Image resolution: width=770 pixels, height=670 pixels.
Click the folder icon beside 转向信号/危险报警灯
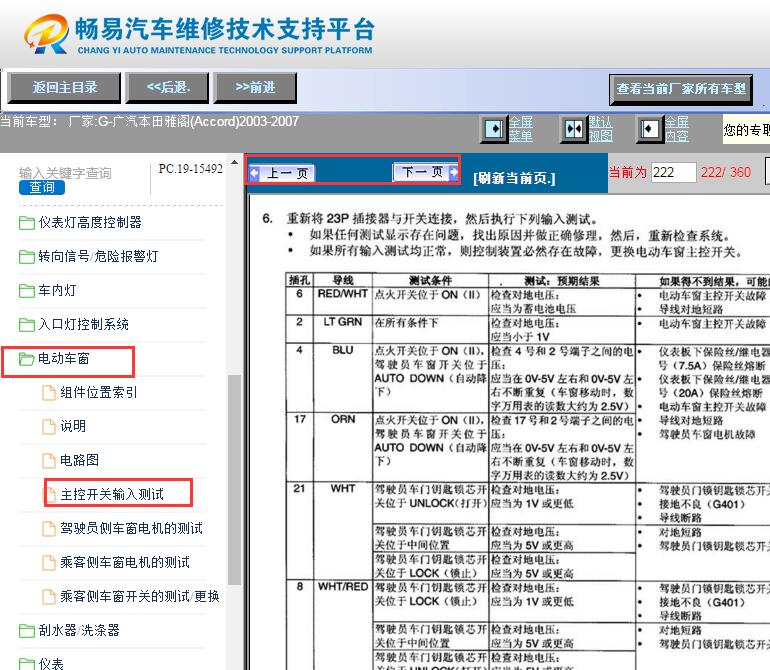[27, 257]
